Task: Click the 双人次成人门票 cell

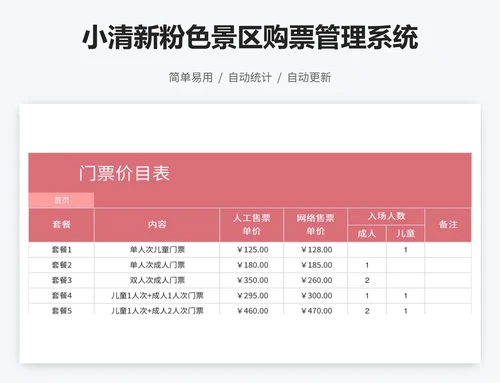Action: tap(157, 280)
